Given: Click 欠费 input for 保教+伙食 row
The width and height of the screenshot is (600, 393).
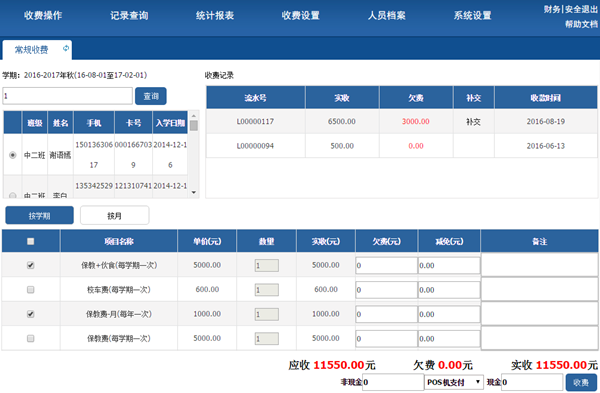Looking at the screenshot, I should click(386, 266).
